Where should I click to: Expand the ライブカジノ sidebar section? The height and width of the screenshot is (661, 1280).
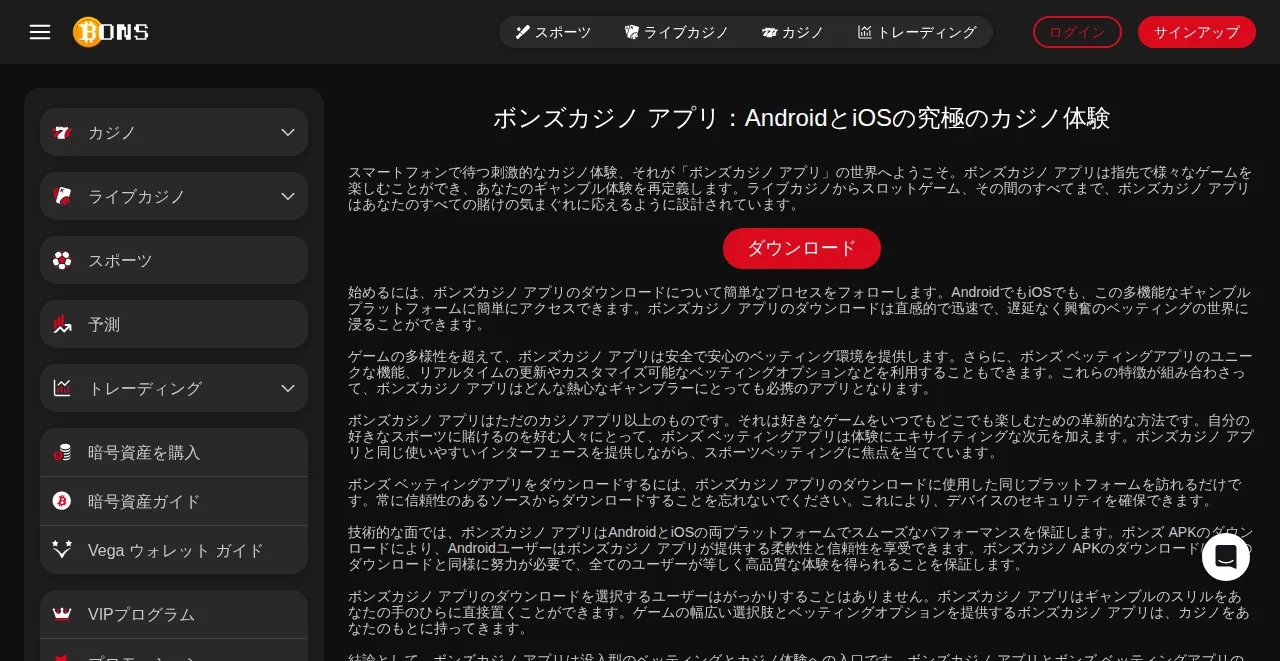pyautogui.click(x=288, y=196)
